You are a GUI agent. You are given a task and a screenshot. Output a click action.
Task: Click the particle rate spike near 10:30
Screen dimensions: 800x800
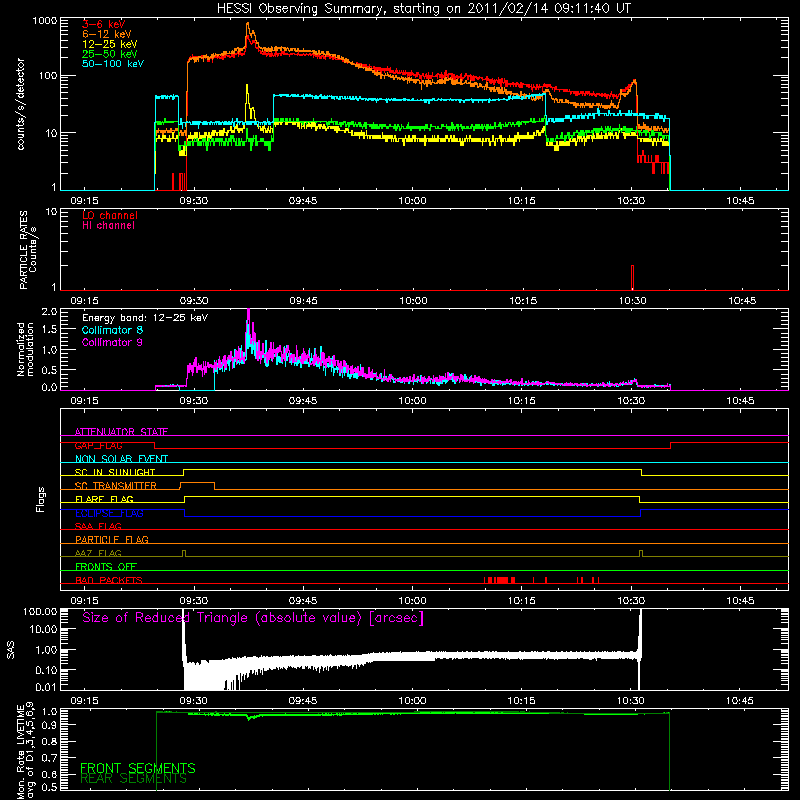632,278
